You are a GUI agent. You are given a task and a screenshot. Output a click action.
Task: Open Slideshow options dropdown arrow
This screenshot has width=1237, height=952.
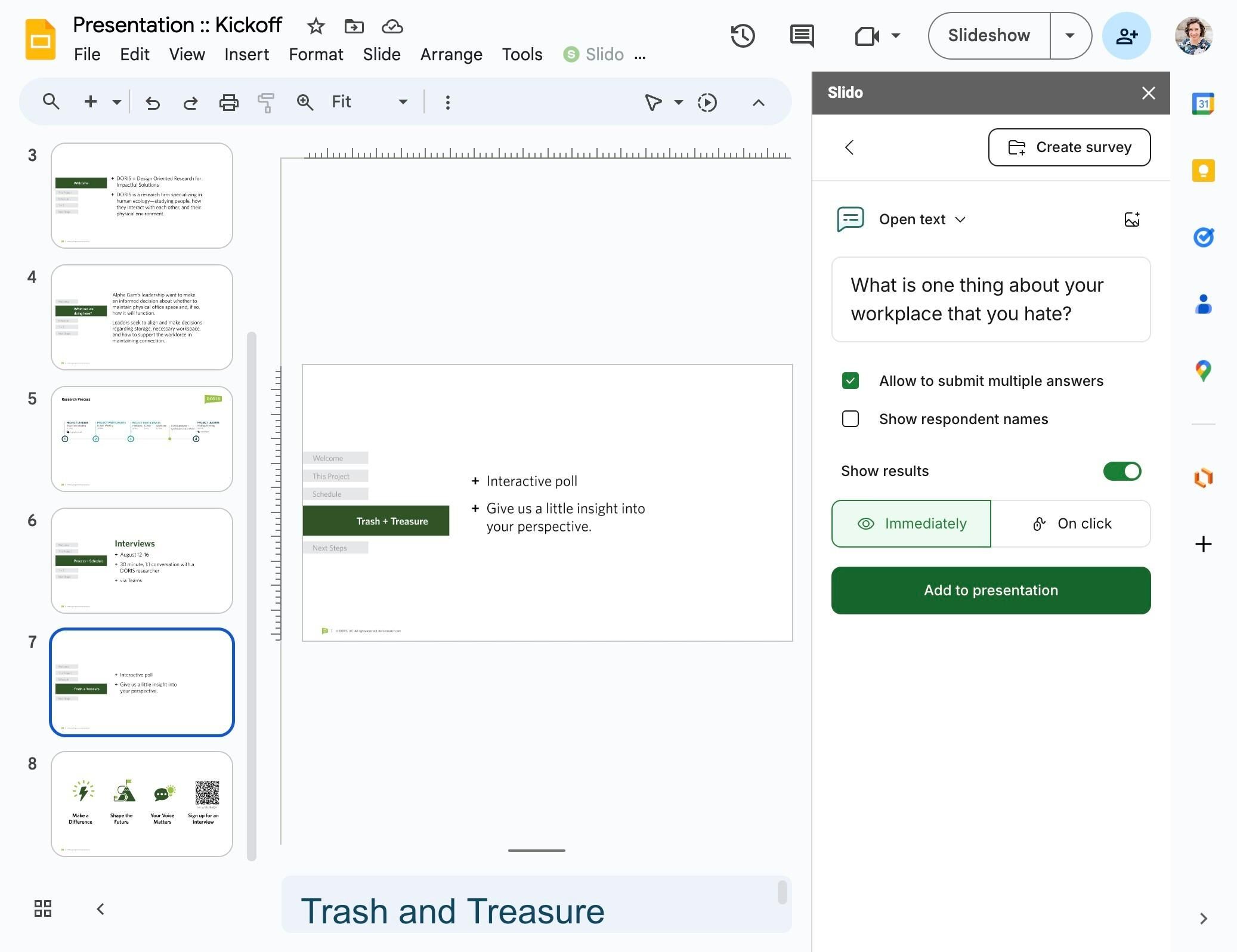point(1070,36)
